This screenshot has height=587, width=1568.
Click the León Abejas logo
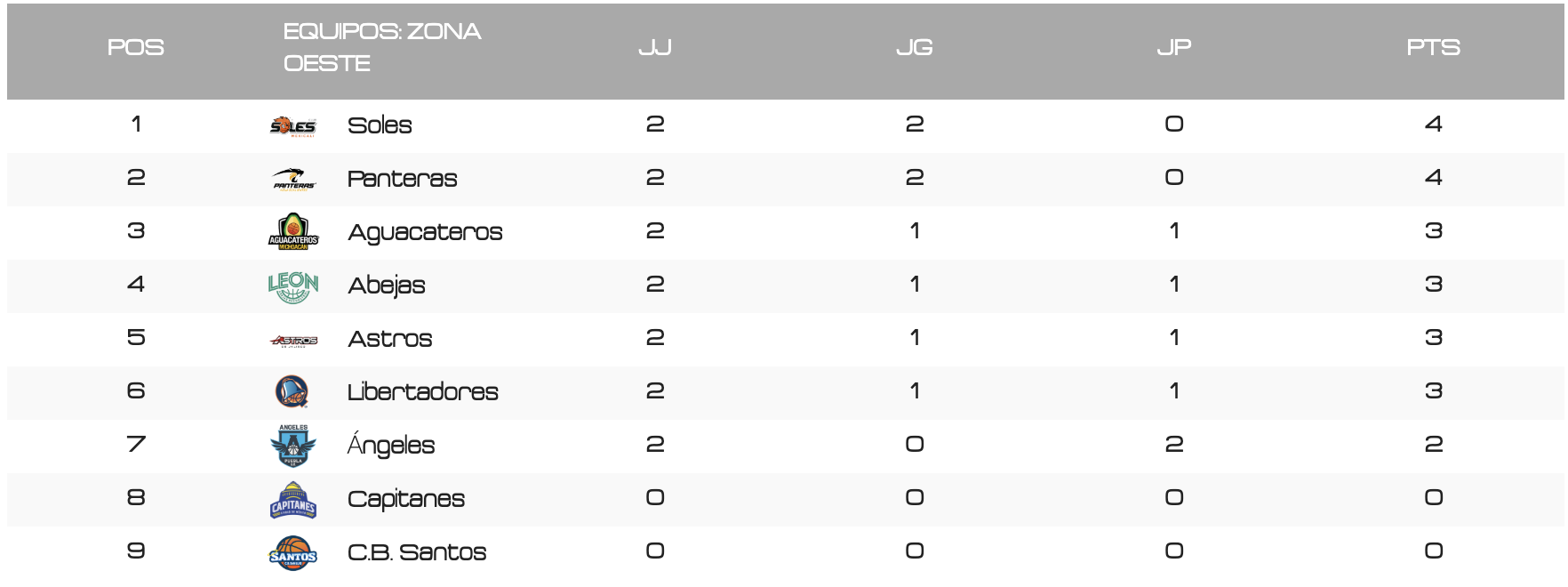[x=293, y=286]
